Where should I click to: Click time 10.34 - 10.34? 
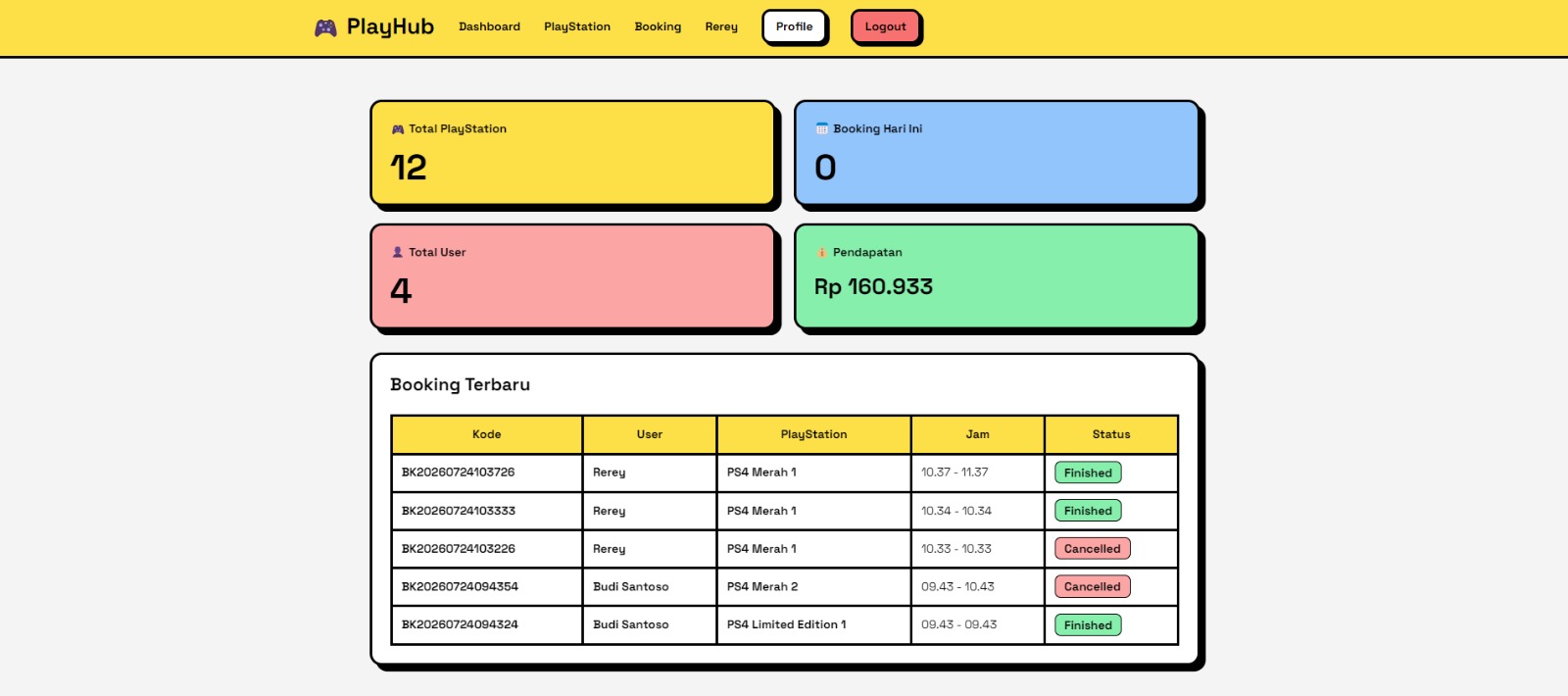coord(956,511)
